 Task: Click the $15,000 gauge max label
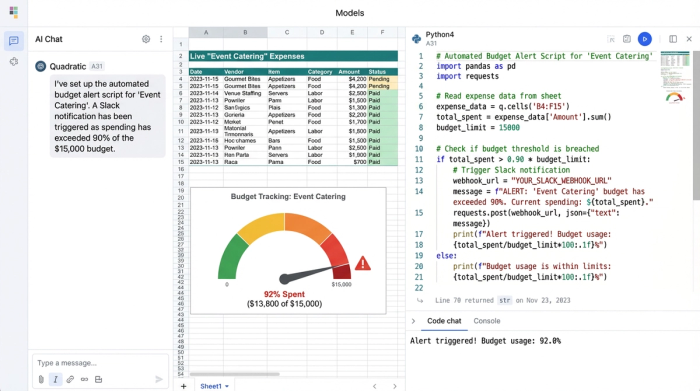(x=342, y=284)
